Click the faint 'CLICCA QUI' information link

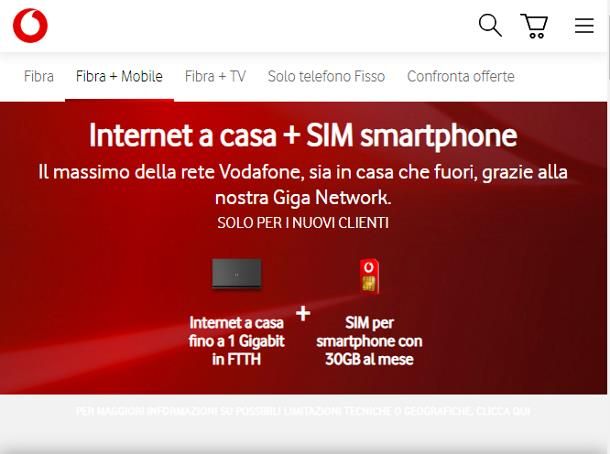pyautogui.click(x=503, y=411)
